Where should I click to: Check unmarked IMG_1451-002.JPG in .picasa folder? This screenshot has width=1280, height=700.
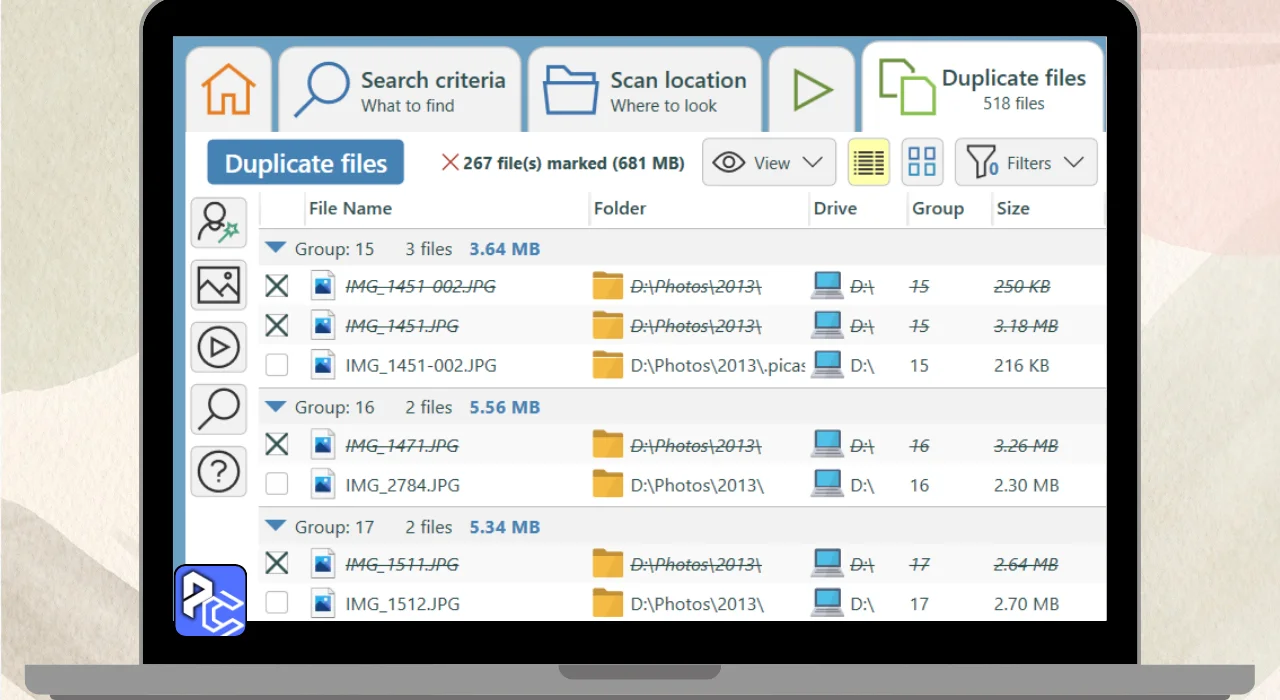[x=277, y=365]
